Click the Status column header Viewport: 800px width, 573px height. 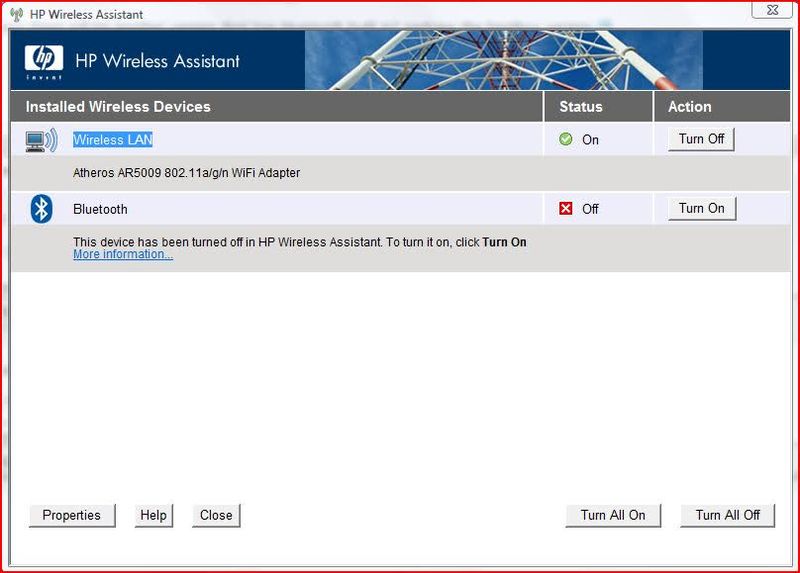(581, 107)
